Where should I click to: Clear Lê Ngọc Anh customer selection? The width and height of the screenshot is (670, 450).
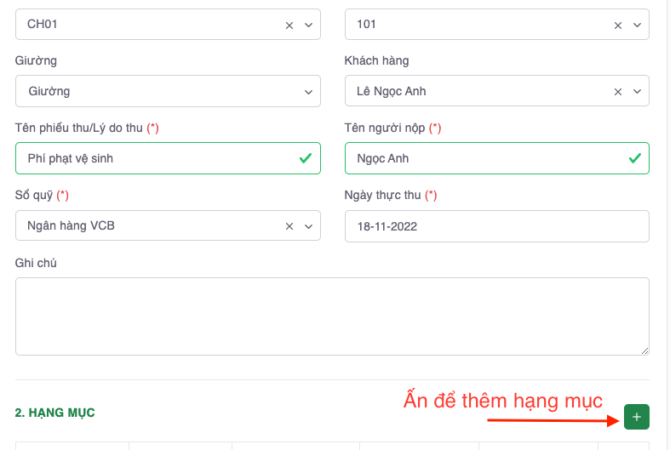[x=618, y=91]
